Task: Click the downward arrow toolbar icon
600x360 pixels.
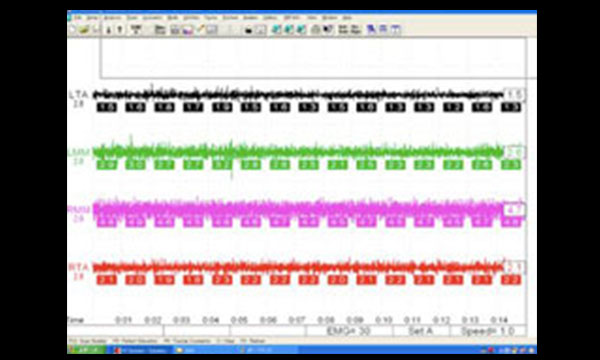Action: click(109, 29)
